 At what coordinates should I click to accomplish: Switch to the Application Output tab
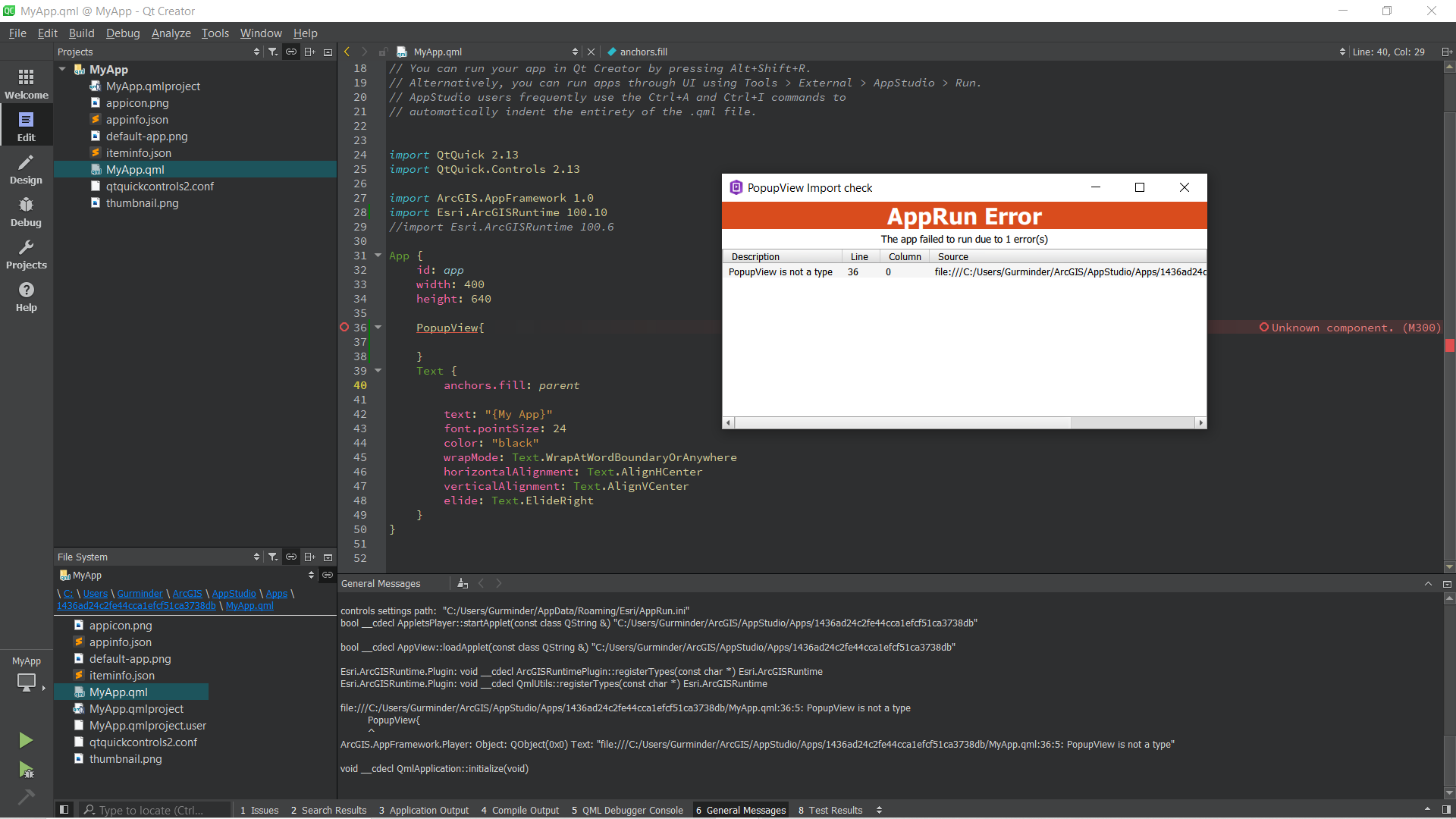(x=423, y=810)
